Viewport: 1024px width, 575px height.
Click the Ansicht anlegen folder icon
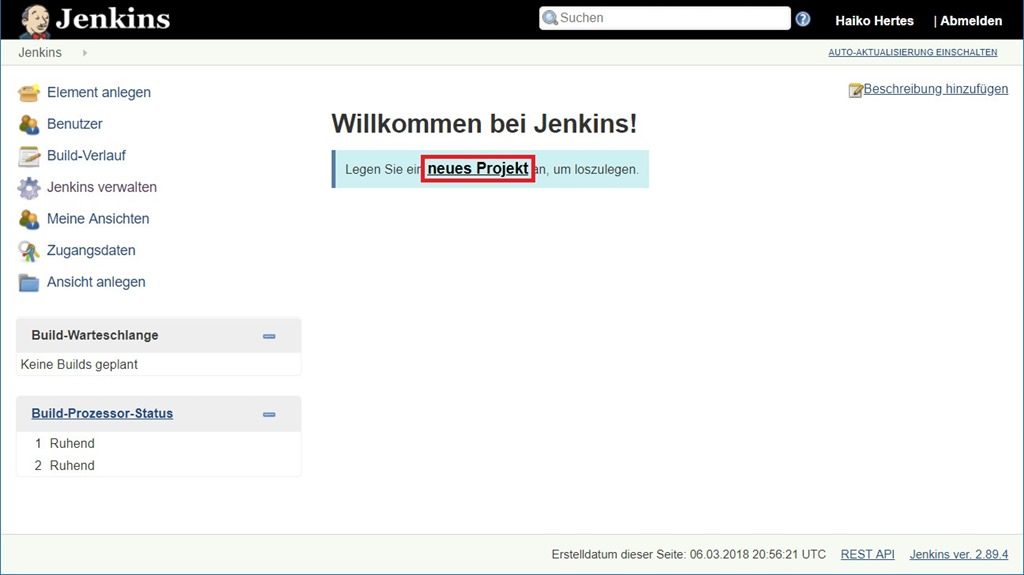29,283
